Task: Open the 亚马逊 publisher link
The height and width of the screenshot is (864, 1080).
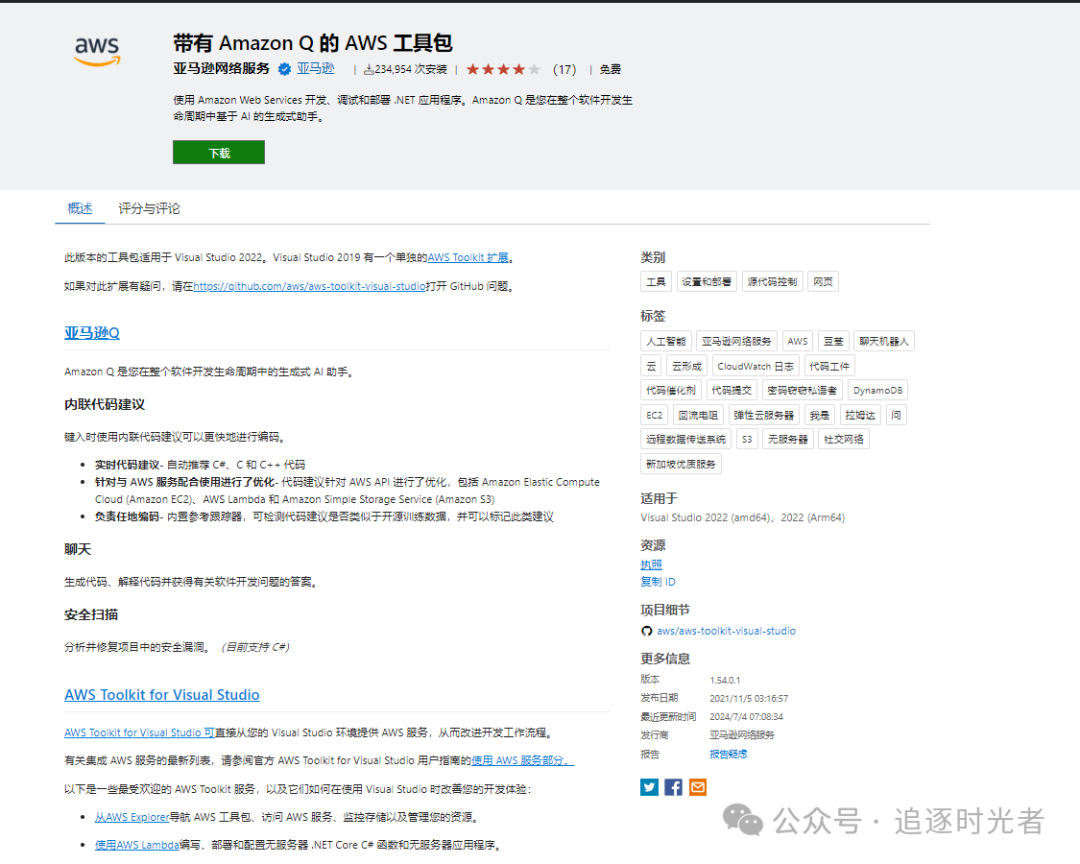Action: click(x=315, y=69)
